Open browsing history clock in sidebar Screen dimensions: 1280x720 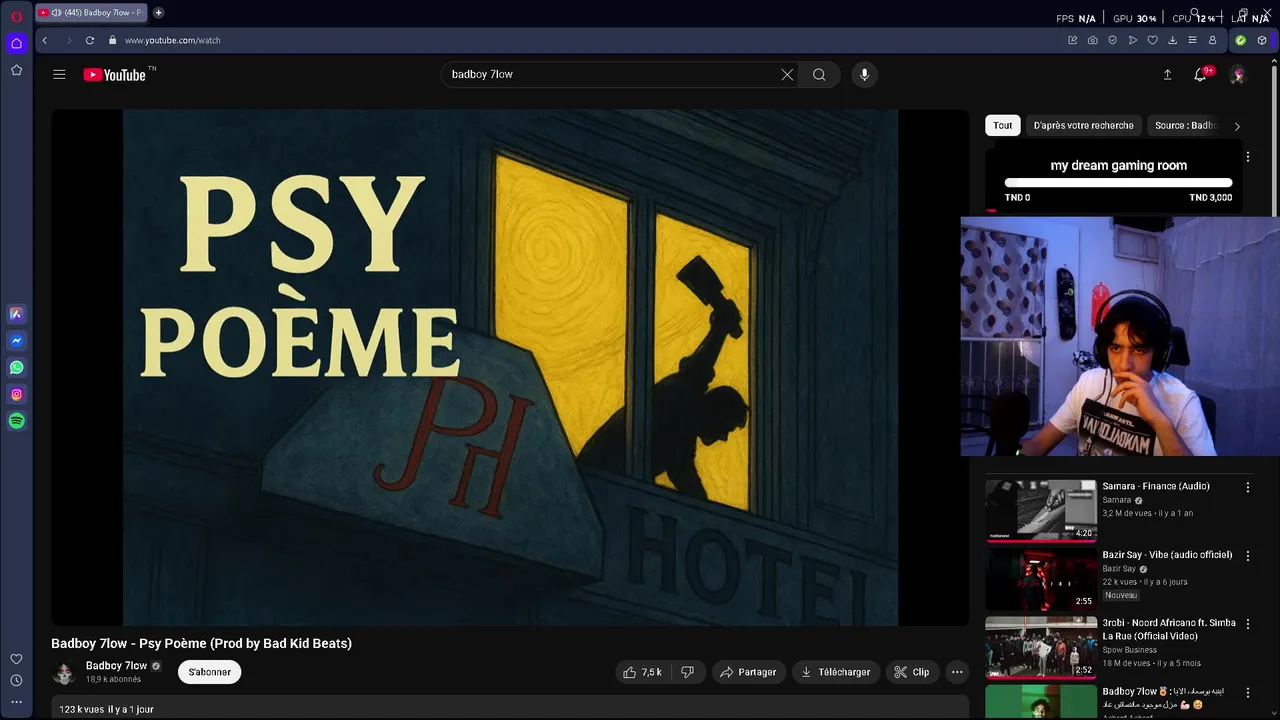click(x=16, y=681)
